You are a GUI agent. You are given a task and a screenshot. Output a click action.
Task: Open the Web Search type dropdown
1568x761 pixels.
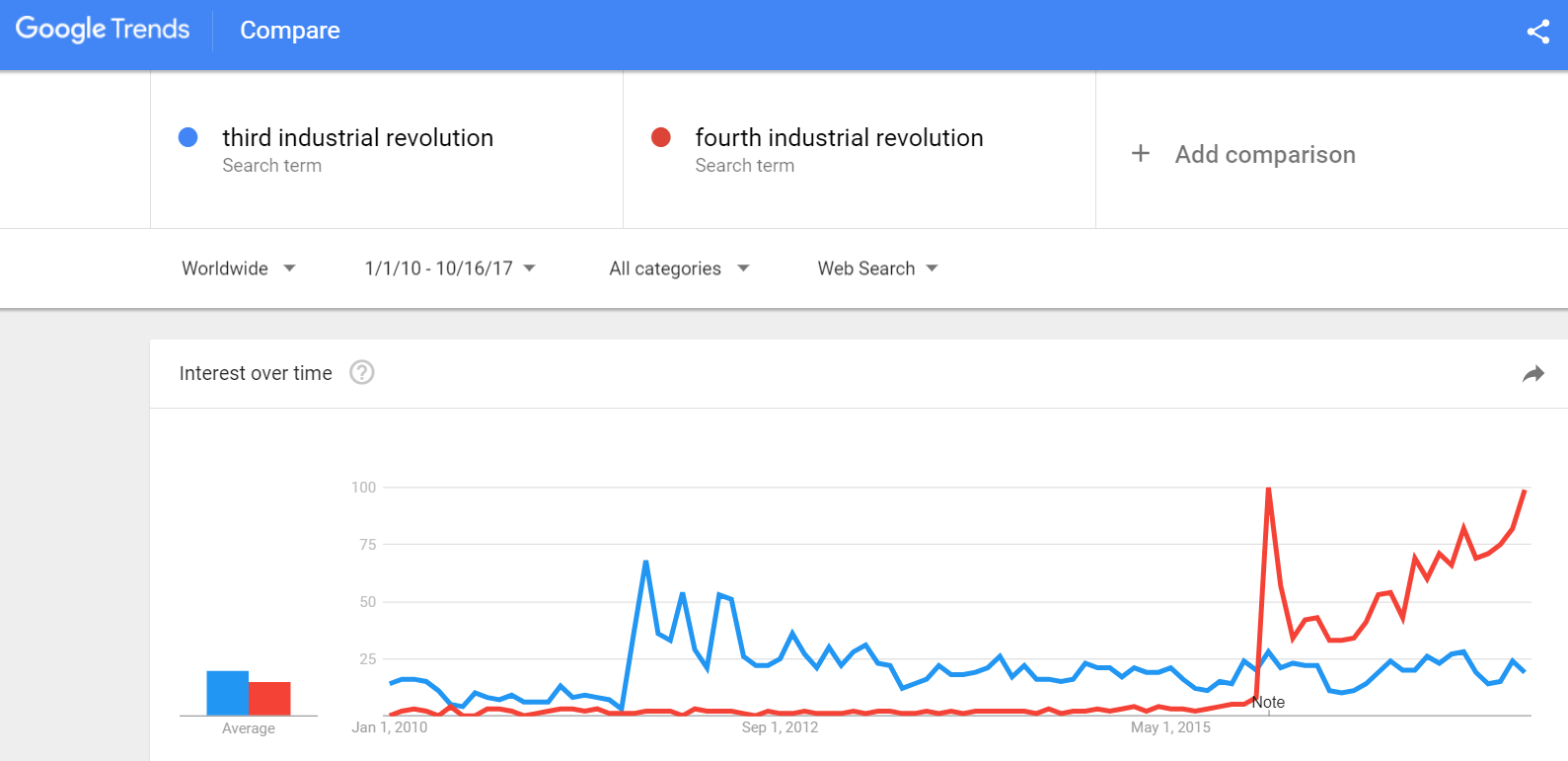[876, 267]
